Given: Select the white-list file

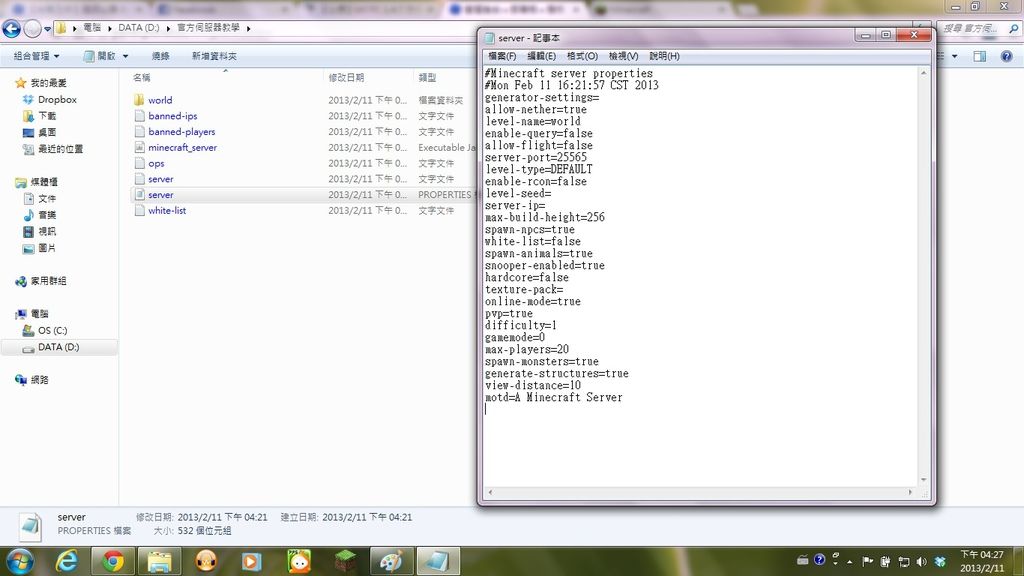Looking at the screenshot, I should [167, 210].
